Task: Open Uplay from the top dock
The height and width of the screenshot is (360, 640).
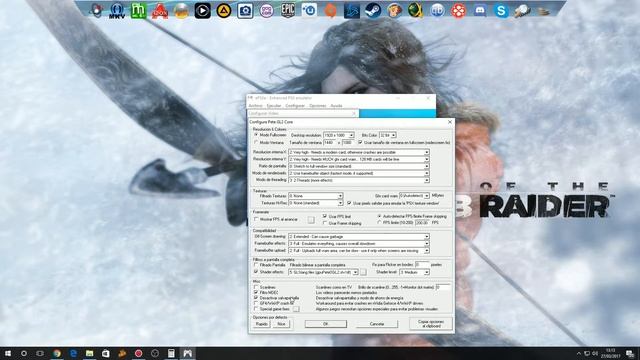Action: click(309, 11)
